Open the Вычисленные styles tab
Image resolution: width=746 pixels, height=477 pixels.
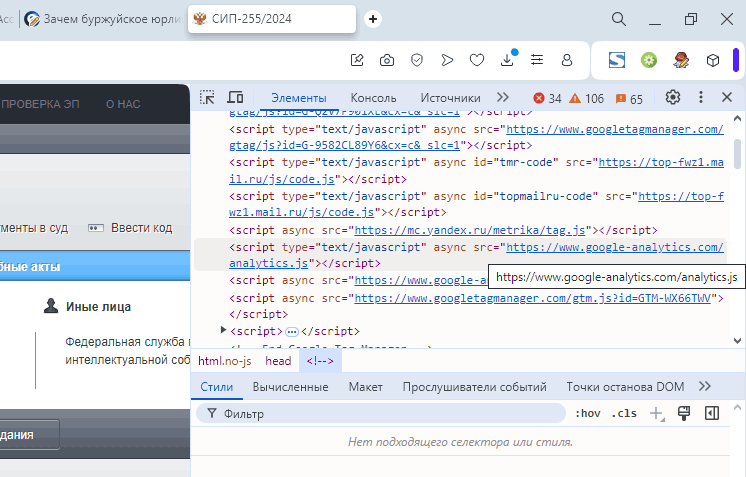click(290, 387)
